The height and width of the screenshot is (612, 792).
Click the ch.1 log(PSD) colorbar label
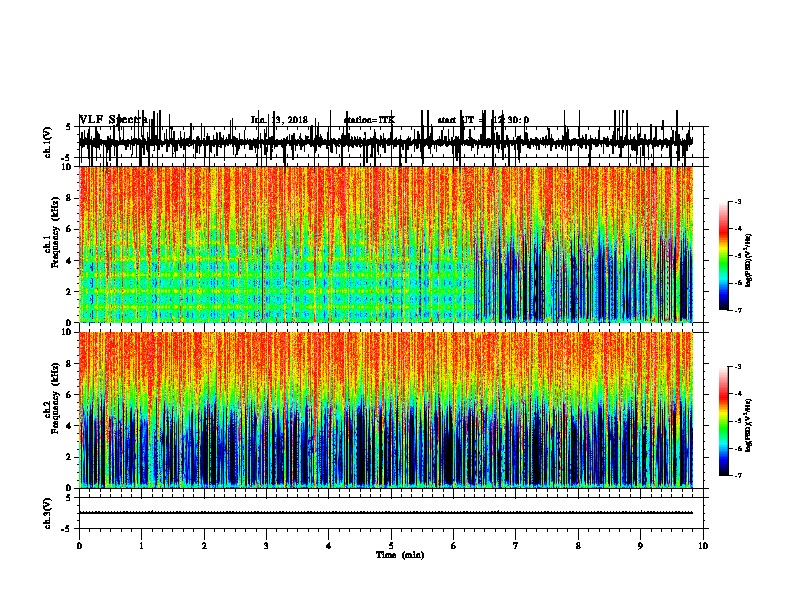pyautogui.click(x=749, y=260)
